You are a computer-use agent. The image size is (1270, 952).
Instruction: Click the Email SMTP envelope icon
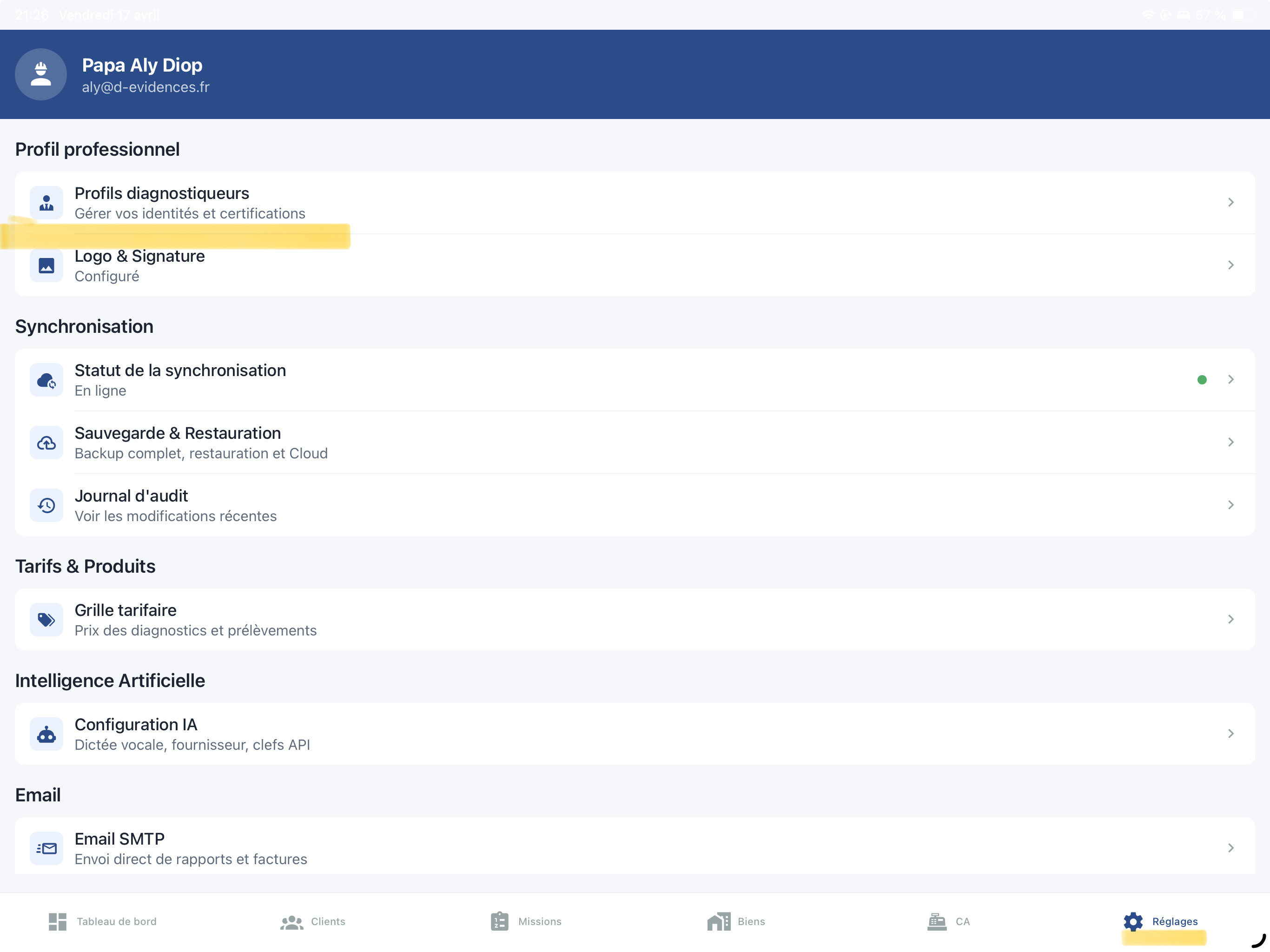click(46, 848)
